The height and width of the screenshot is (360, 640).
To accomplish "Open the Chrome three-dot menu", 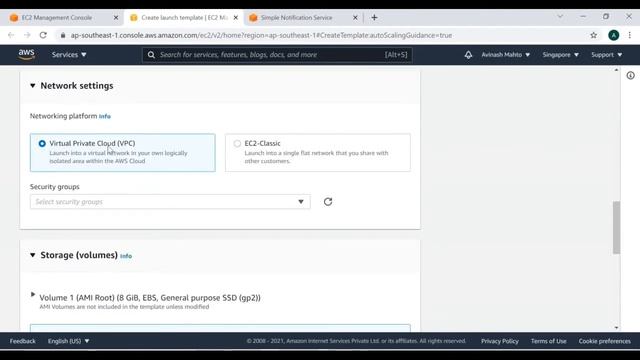I will coord(630,35).
